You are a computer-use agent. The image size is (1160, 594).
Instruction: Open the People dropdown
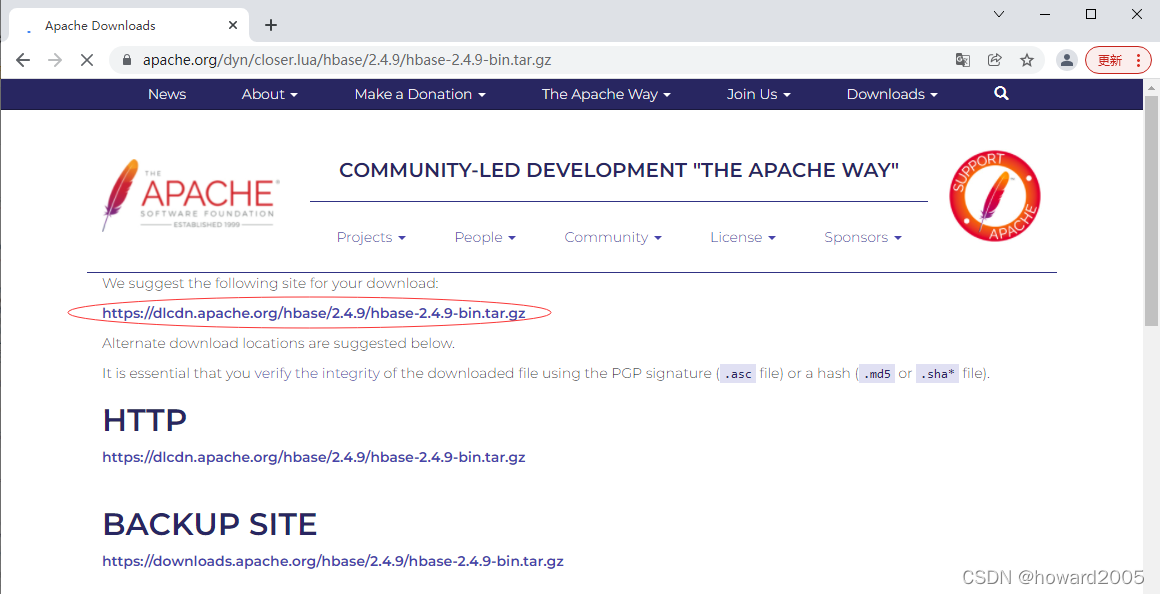485,237
